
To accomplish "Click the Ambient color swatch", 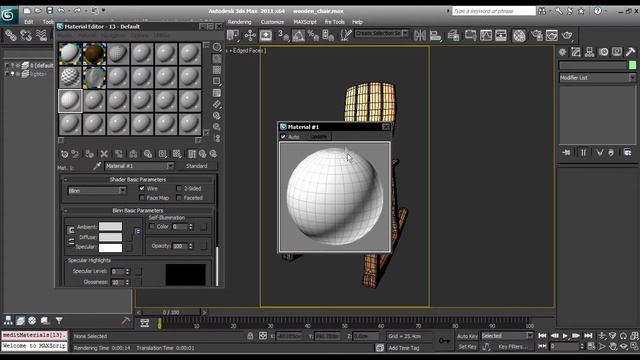I will pyautogui.click(x=110, y=227).
